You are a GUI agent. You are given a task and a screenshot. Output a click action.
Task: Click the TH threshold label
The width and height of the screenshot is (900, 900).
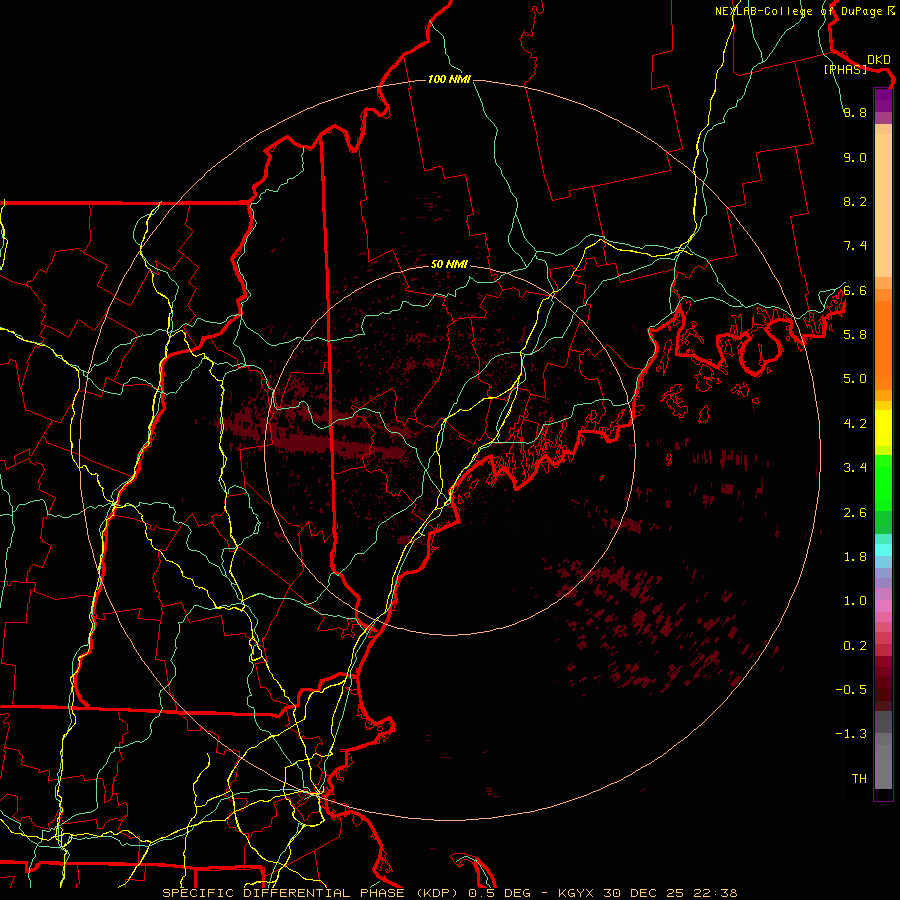click(859, 779)
